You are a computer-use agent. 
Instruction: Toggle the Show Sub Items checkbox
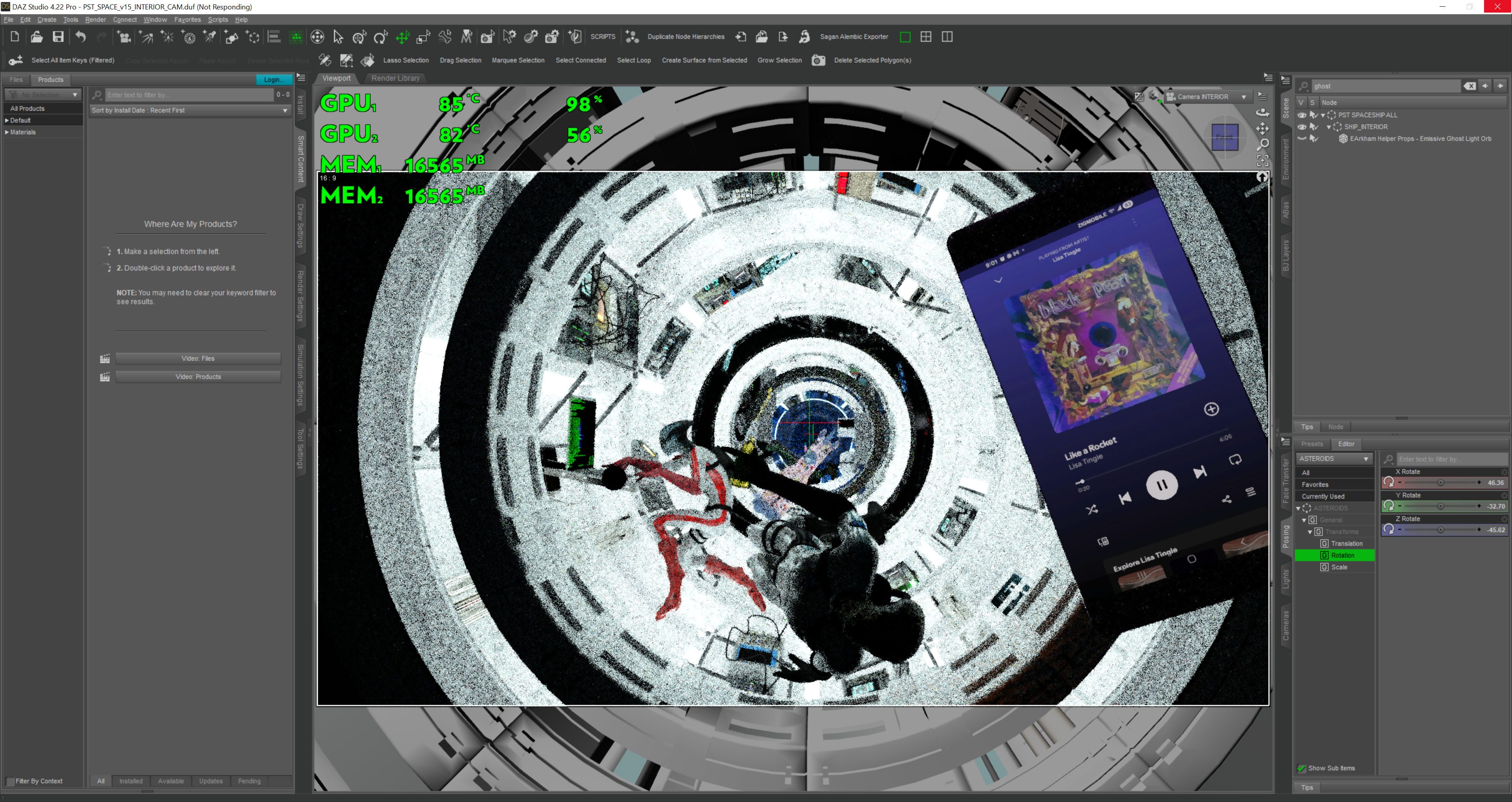pyautogui.click(x=1301, y=768)
